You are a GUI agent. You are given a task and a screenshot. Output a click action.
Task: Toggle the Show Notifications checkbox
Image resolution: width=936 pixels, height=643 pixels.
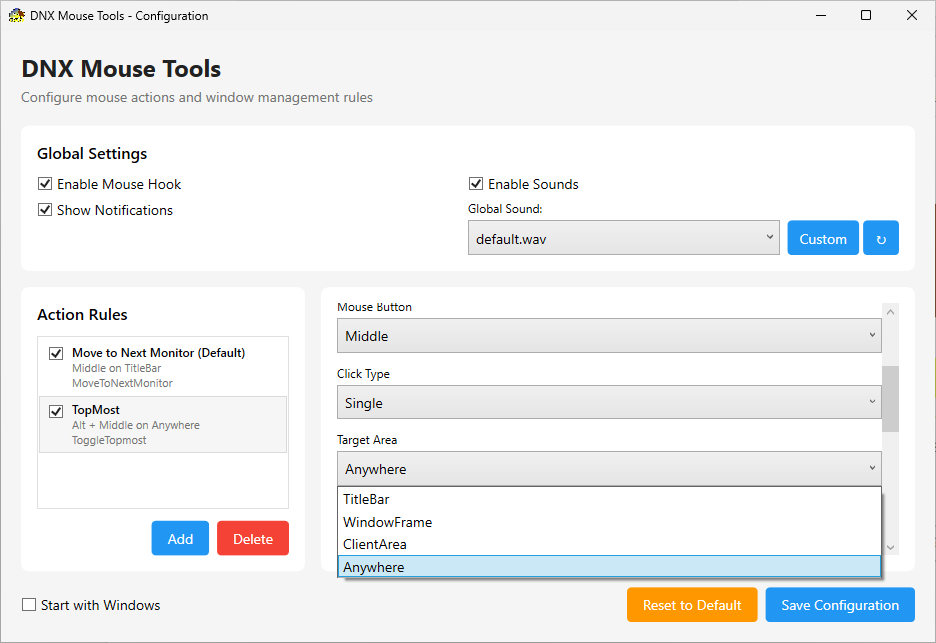pos(45,210)
